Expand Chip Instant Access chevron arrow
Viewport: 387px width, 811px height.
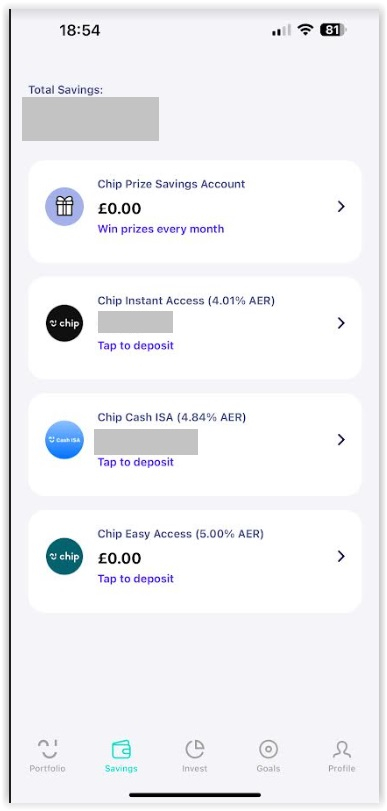click(x=341, y=323)
